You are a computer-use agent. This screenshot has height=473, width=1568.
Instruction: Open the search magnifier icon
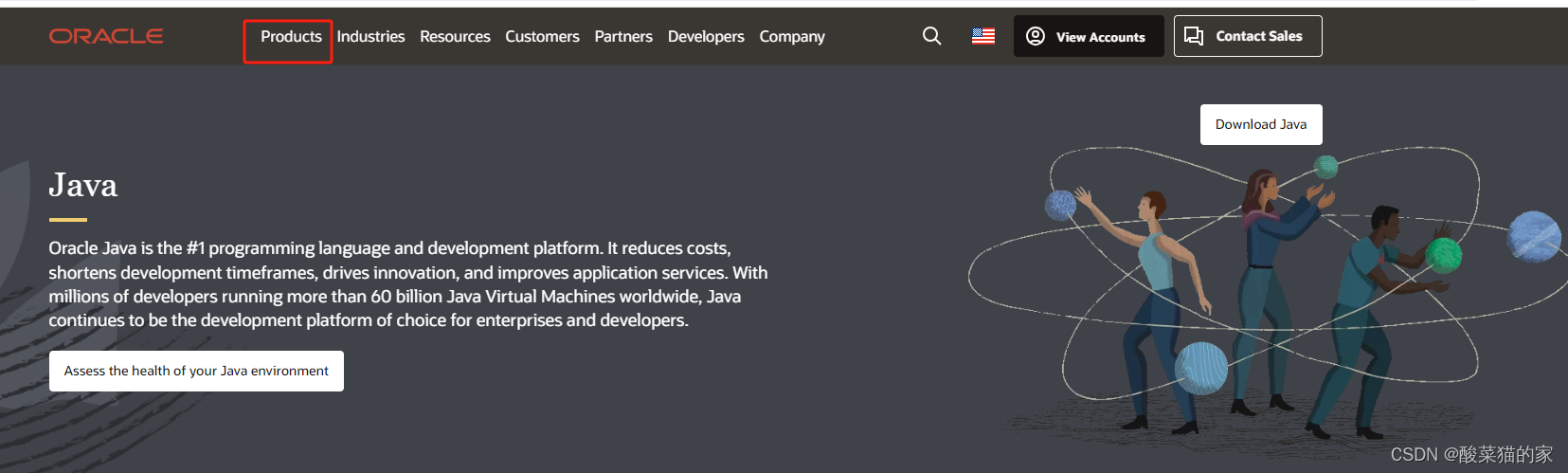(932, 36)
